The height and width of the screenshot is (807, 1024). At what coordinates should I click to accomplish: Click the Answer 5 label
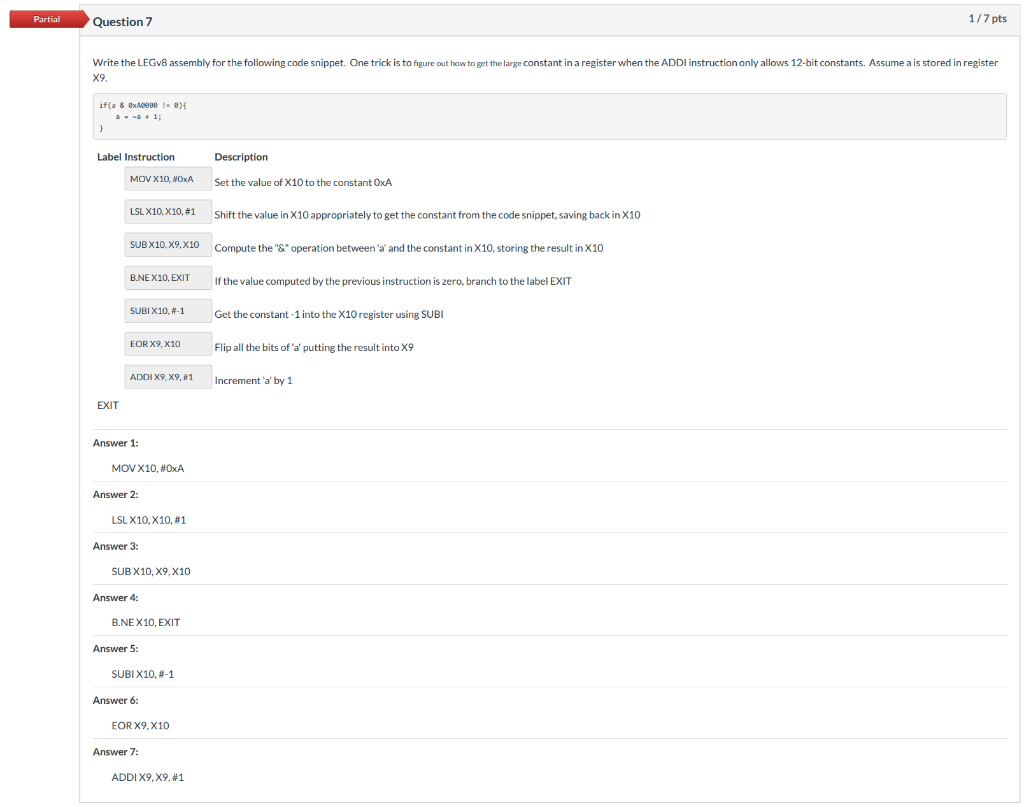[x=116, y=648]
